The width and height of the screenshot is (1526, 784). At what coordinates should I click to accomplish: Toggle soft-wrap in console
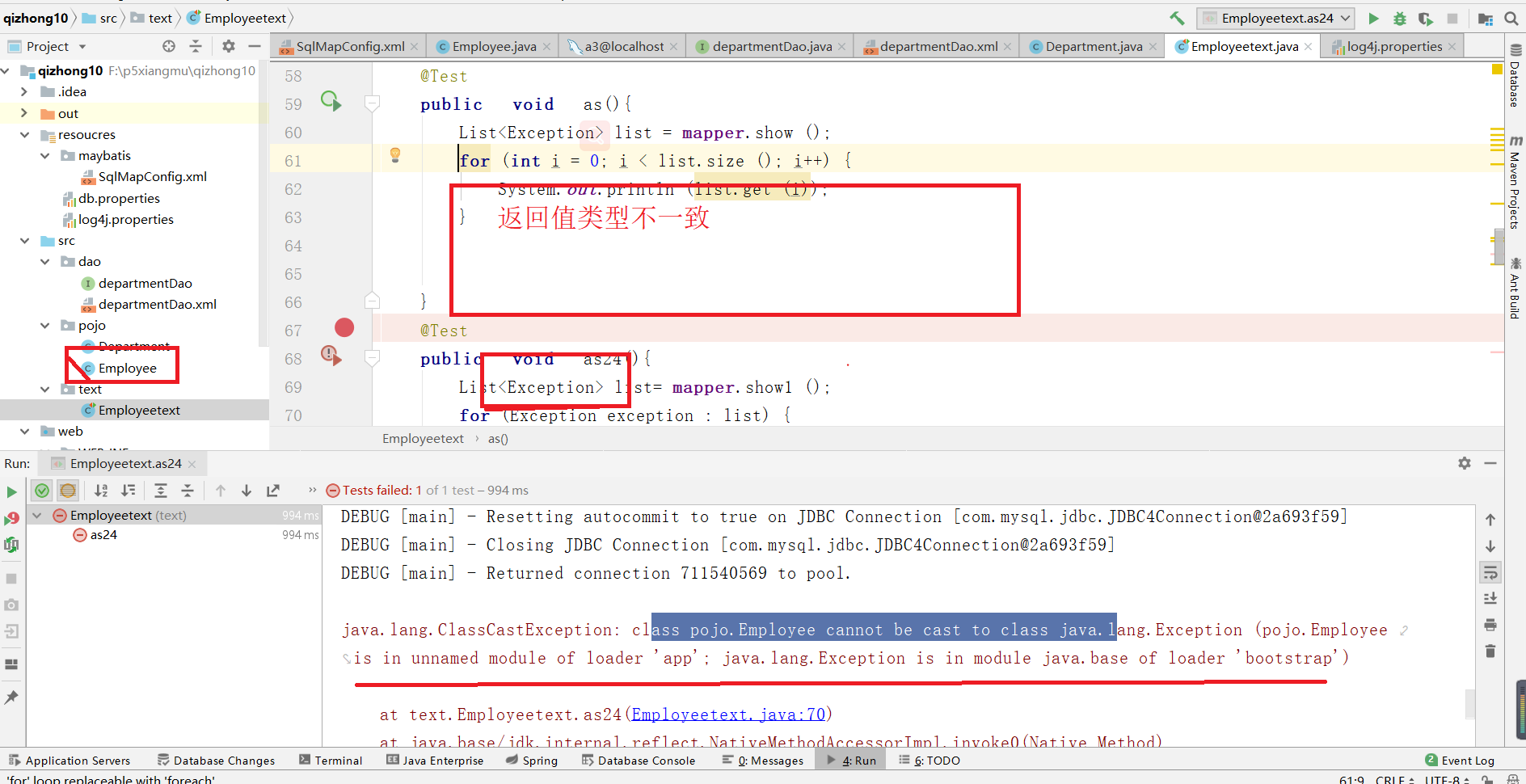1490,572
